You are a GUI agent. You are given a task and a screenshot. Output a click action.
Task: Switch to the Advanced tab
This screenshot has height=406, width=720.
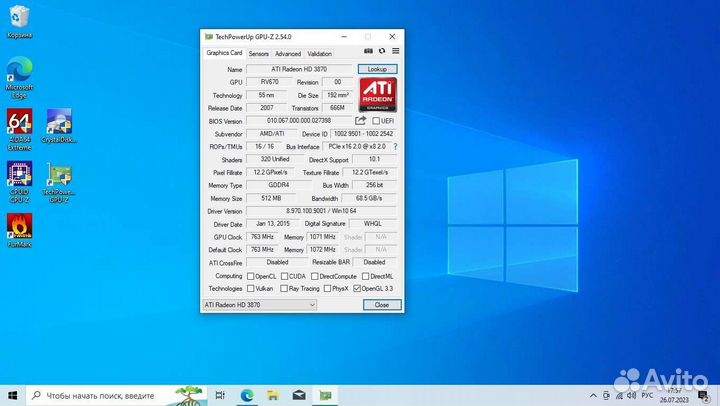[x=288, y=54]
